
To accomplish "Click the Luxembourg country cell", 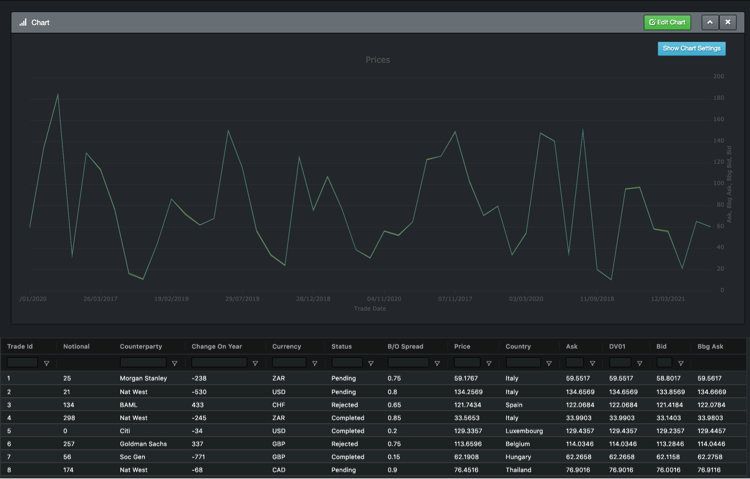I will tap(524, 431).
